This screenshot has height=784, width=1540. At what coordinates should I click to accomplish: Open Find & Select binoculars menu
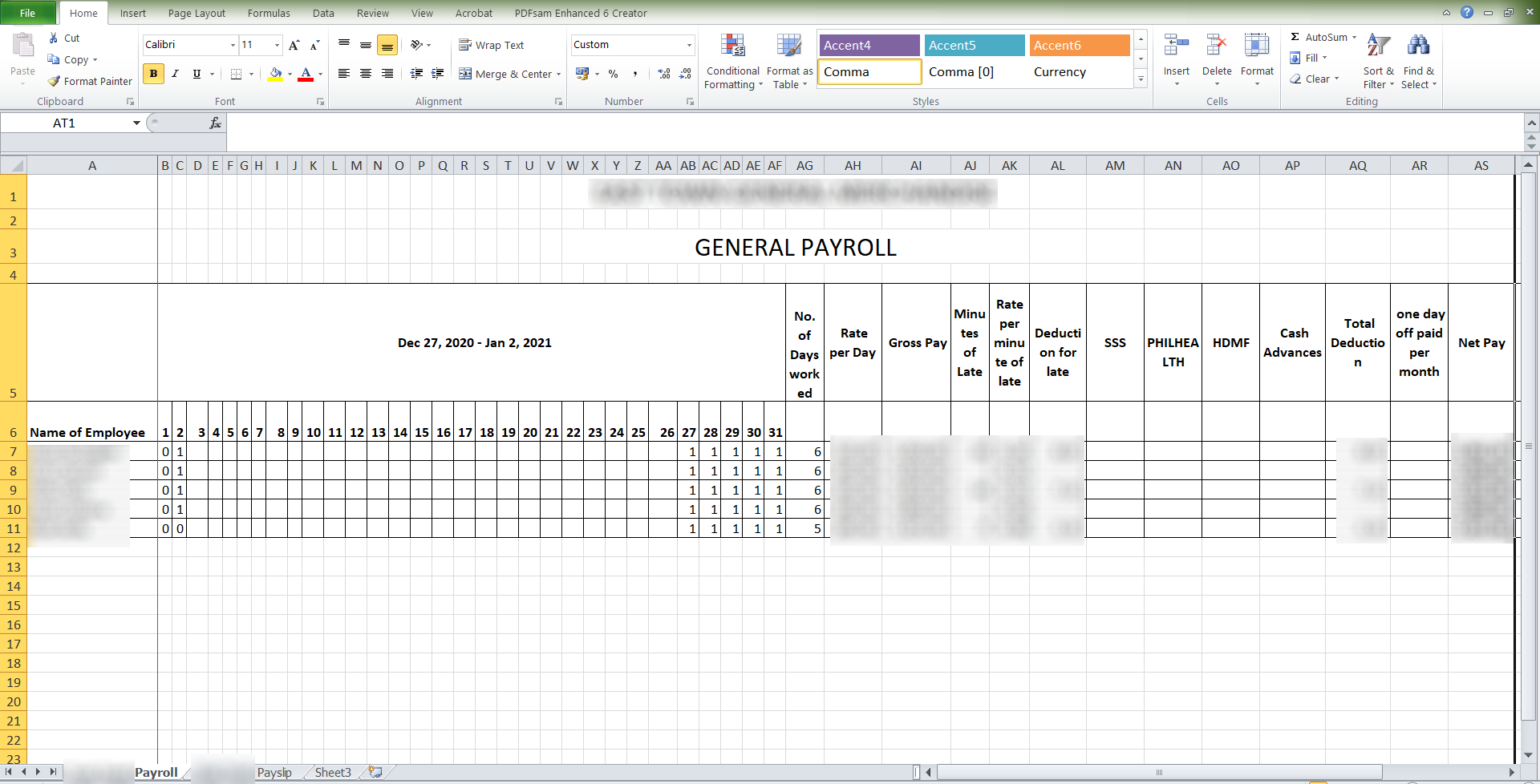coord(1419,62)
